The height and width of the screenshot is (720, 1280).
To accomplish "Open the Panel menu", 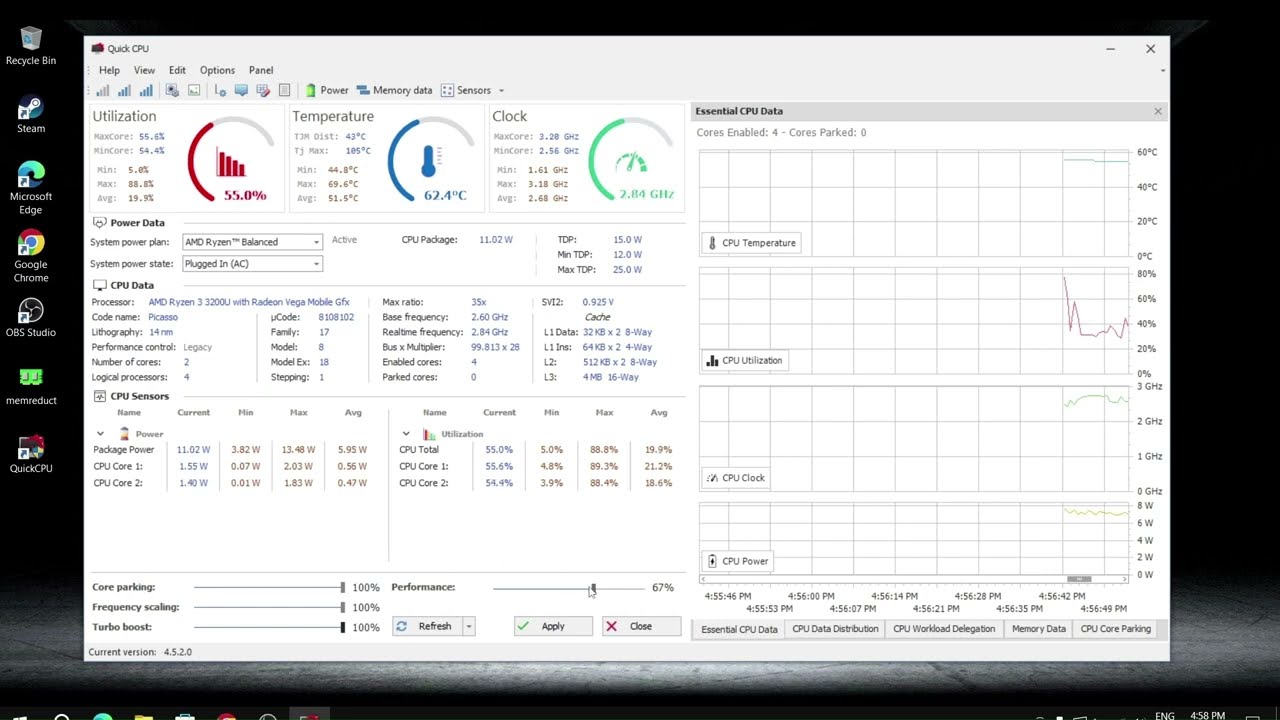I will coord(261,70).
